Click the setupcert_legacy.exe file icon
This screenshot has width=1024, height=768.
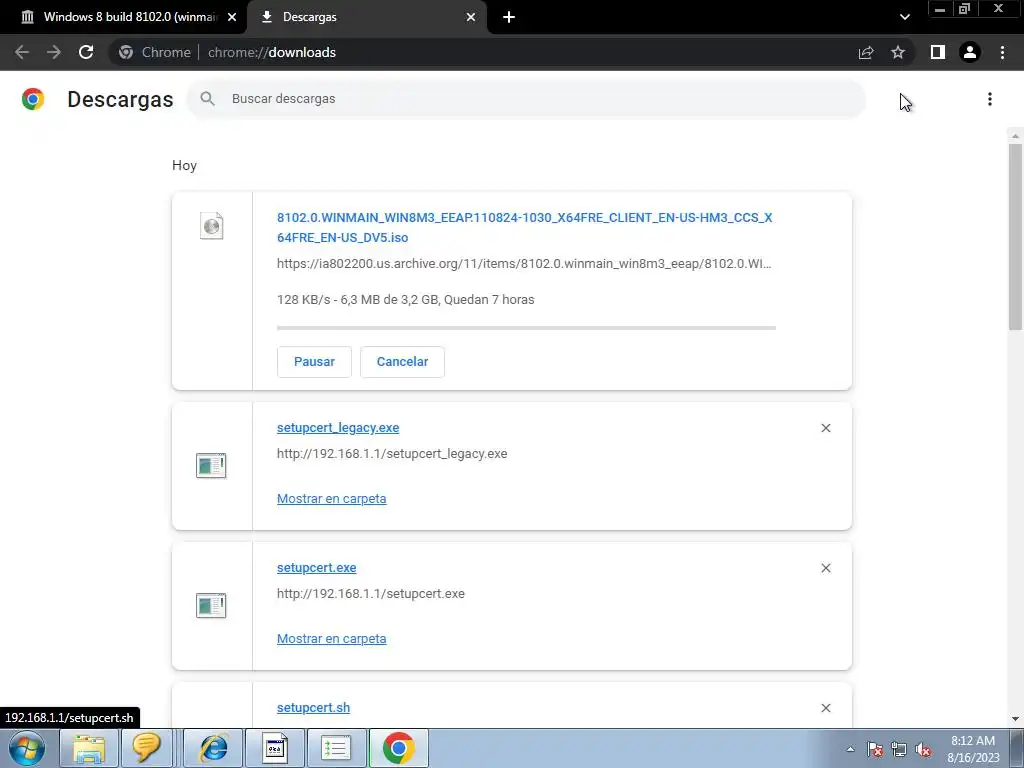tap(211, 466)
